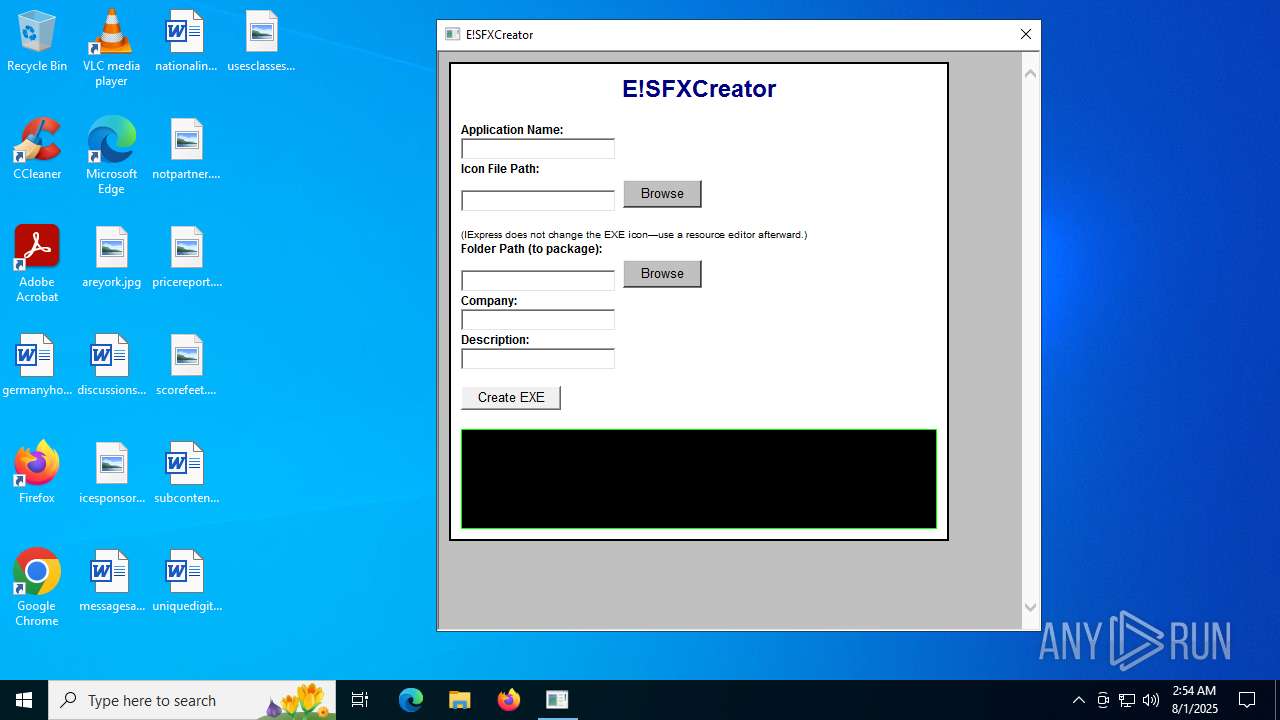Screen dimensions: 1280x720
Task: Launch VLC media player shortcut
Action: pos(111,48)
